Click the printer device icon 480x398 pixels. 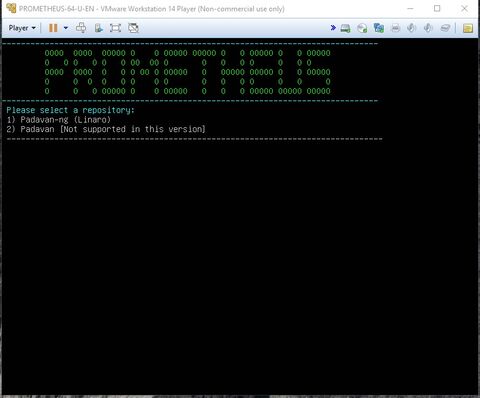pyautogui.click(x=395, y=28)
